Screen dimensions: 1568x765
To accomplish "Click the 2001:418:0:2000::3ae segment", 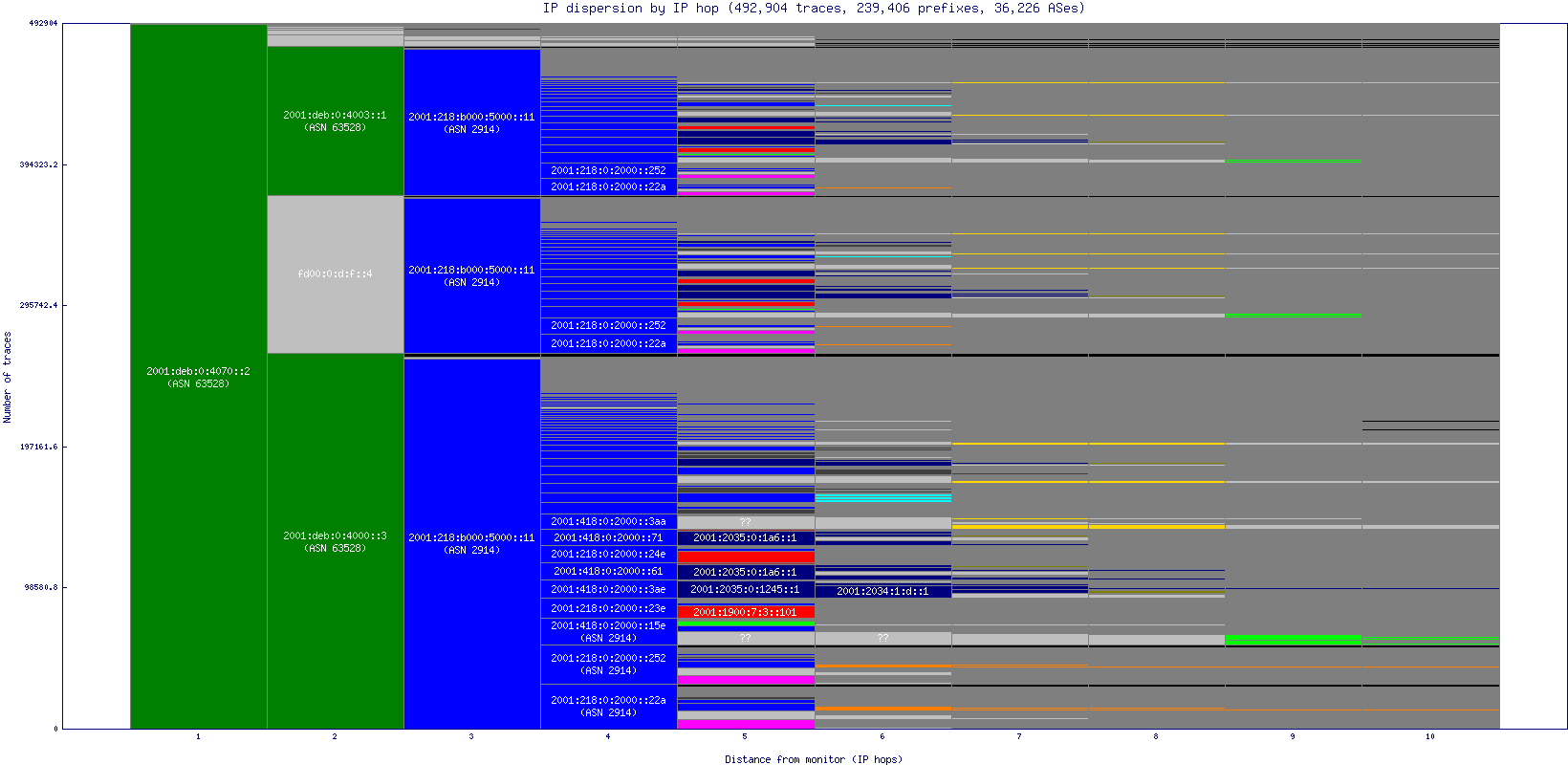I will [608, 590].
